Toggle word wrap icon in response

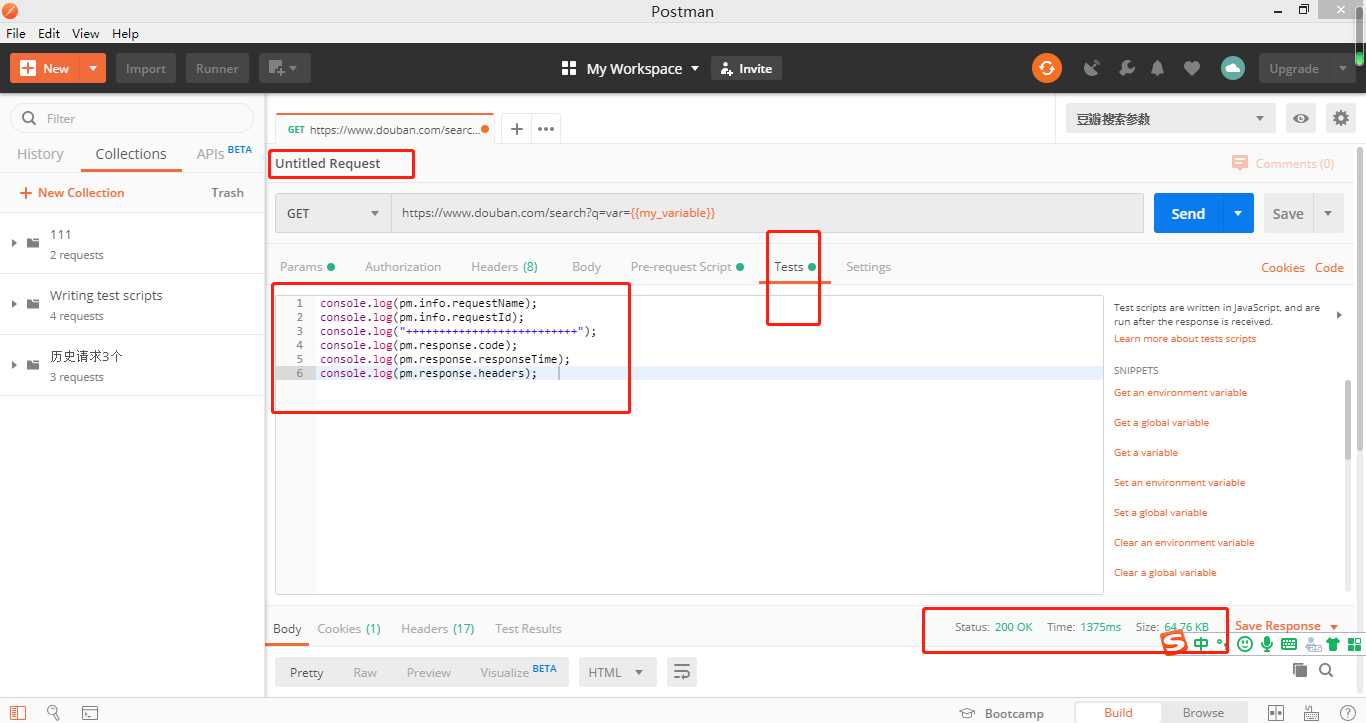tap(681, 672)
